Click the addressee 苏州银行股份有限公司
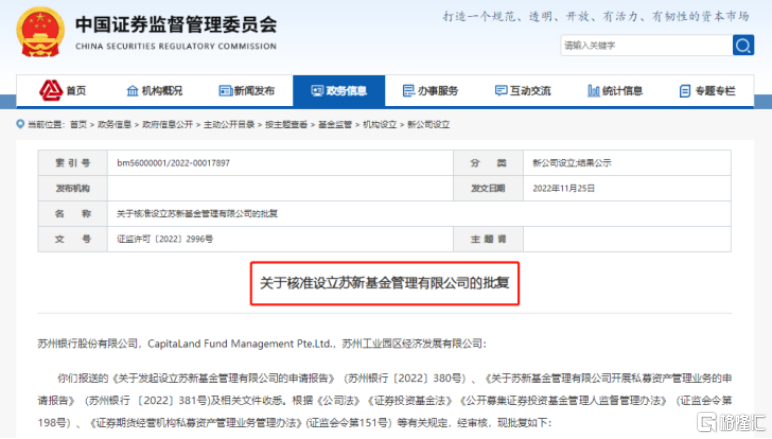 click(88, 344)
